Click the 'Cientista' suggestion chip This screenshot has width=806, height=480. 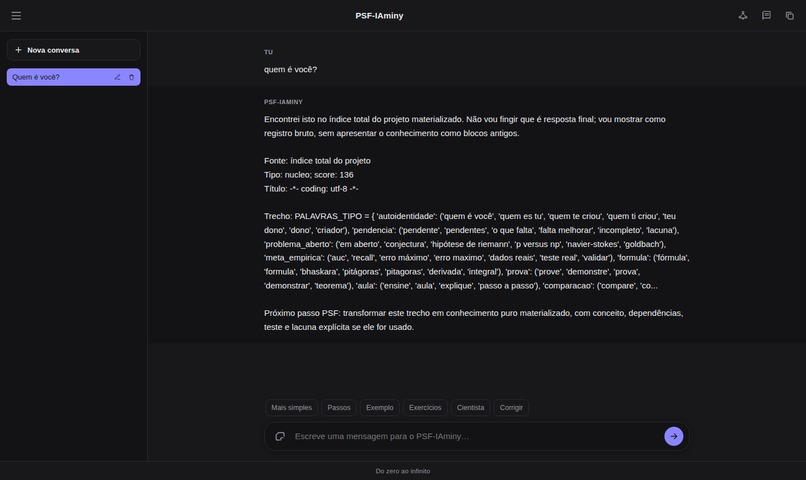(x=470, y=408)
